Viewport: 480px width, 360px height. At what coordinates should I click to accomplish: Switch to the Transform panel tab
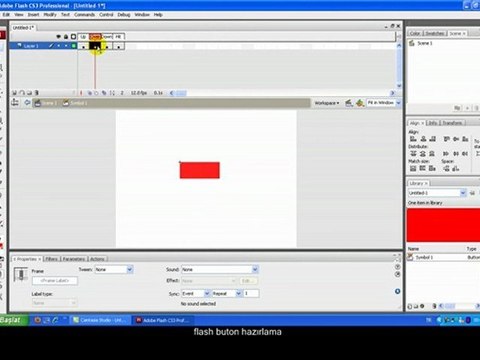click(x=452, y=123)
